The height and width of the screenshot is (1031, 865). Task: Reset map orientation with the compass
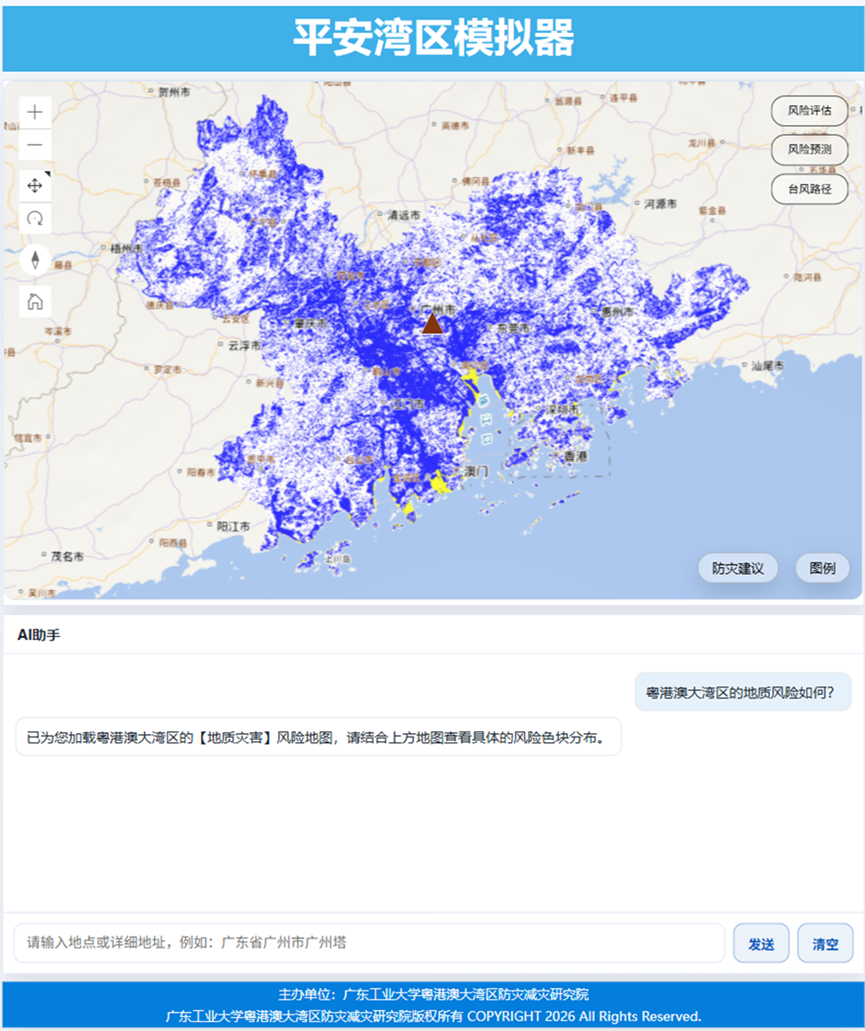tap(35, 260)
